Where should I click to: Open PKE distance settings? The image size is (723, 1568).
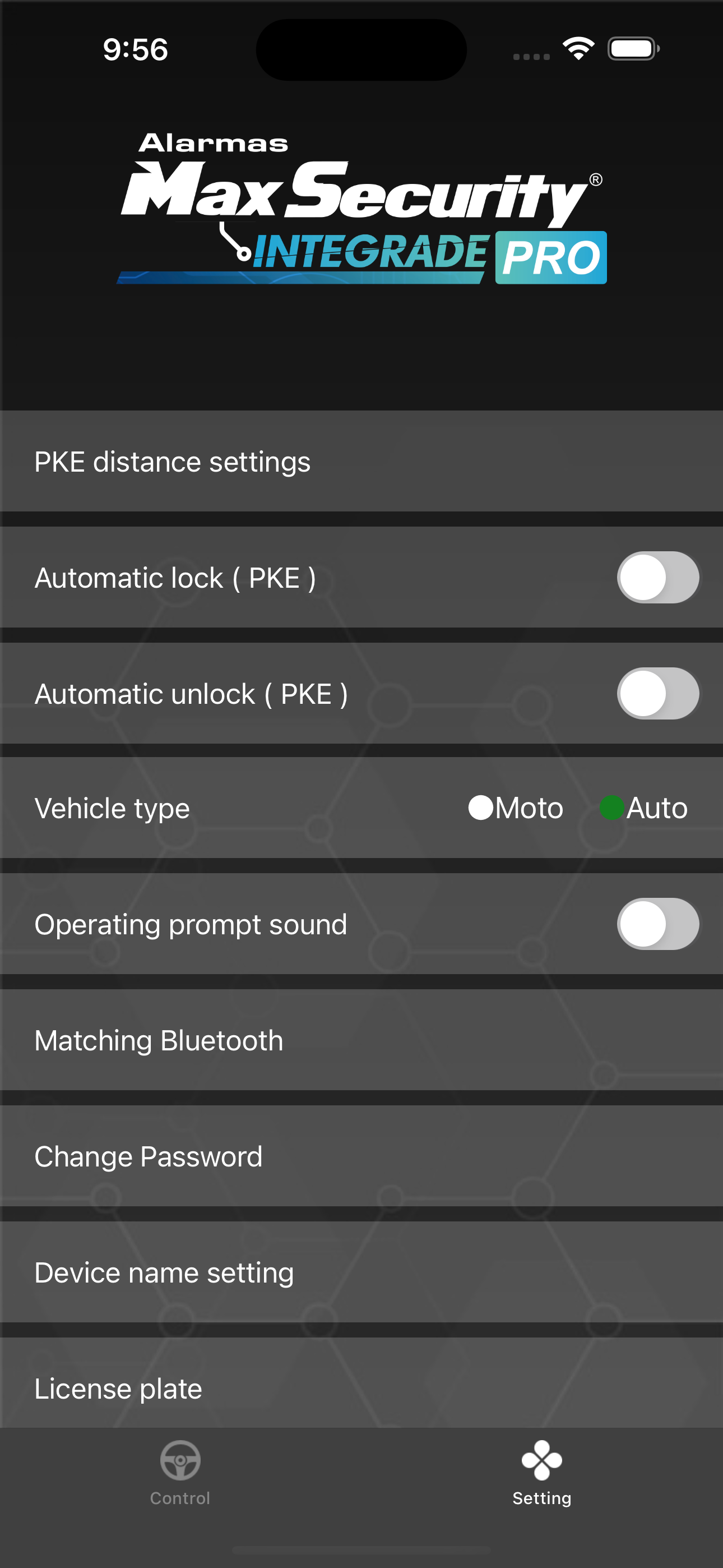pos(361,461)
